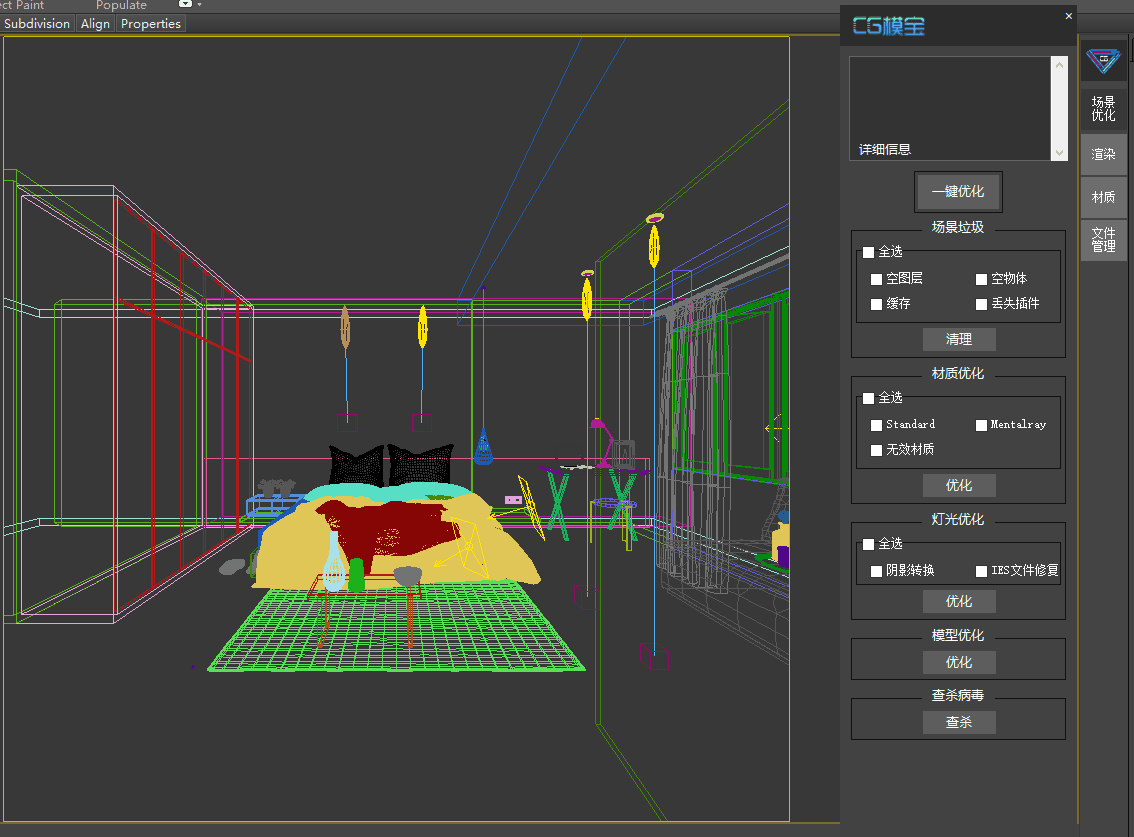Run cleanup with the 清理 button
1134x837 pixels.
point(959,339)
